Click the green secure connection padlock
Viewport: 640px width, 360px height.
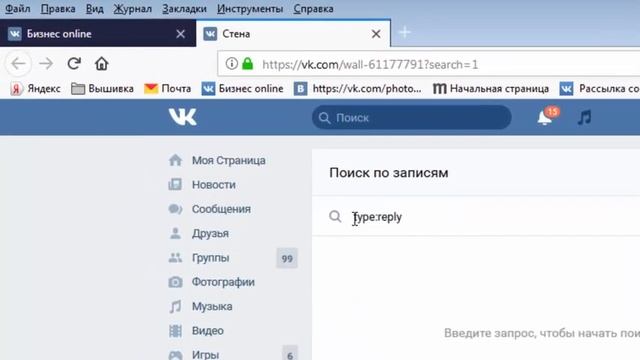click(248, 64)
